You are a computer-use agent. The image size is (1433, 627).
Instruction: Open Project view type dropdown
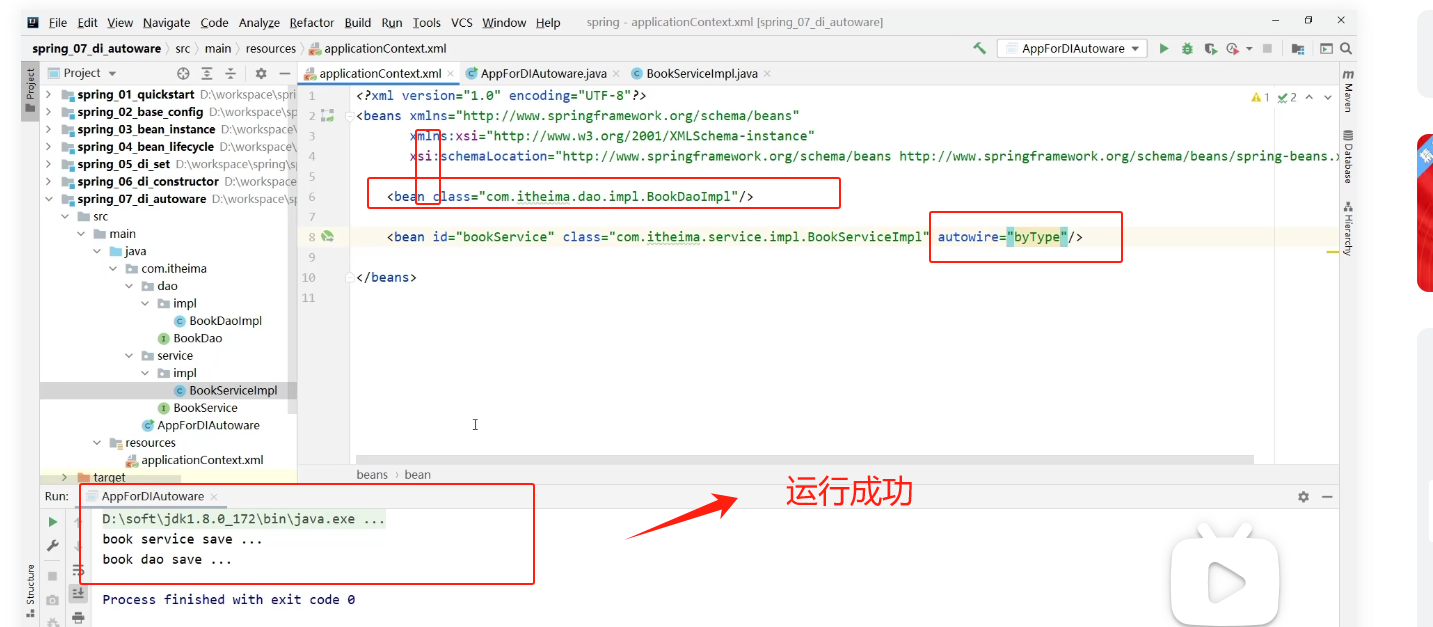click(x=112, y=73)
